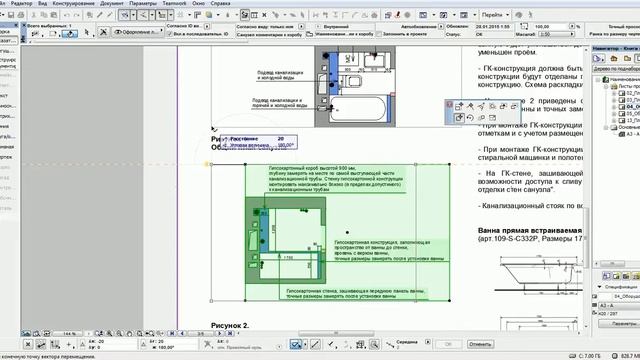Viewport: 640px width, 360px height.
Task: Toggle the 'Заполнить в проекте' checkbox
Action: pyautogui.click(x=379, y=34)
